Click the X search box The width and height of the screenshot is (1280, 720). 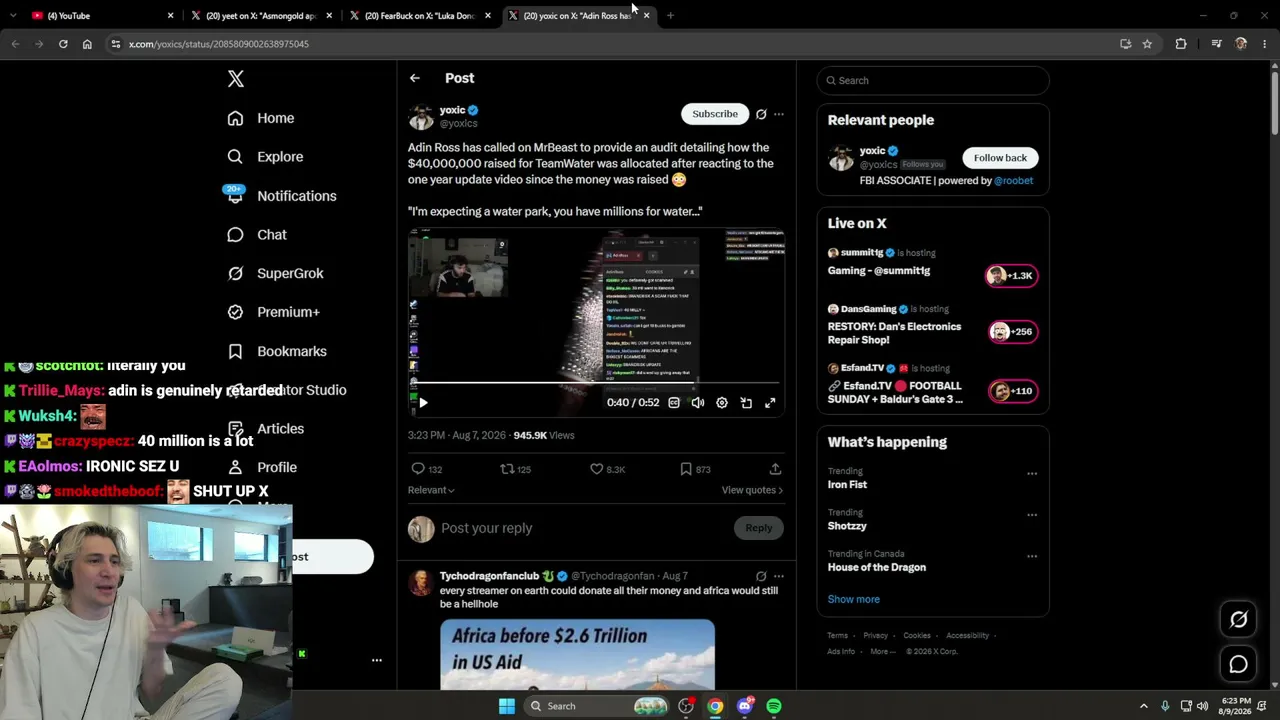tap(933, 80)
